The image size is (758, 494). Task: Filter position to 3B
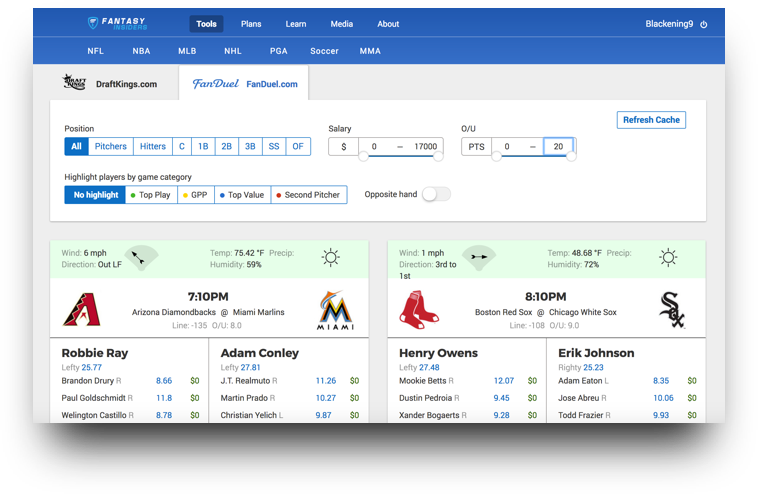coord(250,146)
